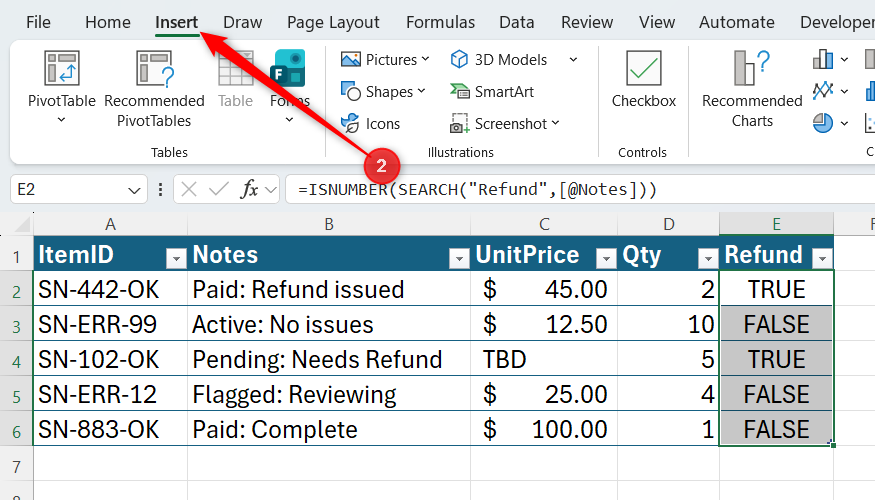Select cell SN-883-OK
This screenshot has height=500, width=875.
pyautogui.click(x=110, y=429)
